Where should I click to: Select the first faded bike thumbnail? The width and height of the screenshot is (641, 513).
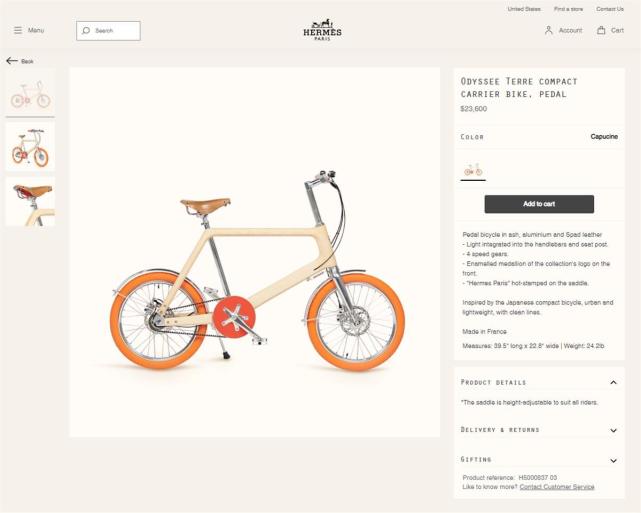tap(30, 93)
